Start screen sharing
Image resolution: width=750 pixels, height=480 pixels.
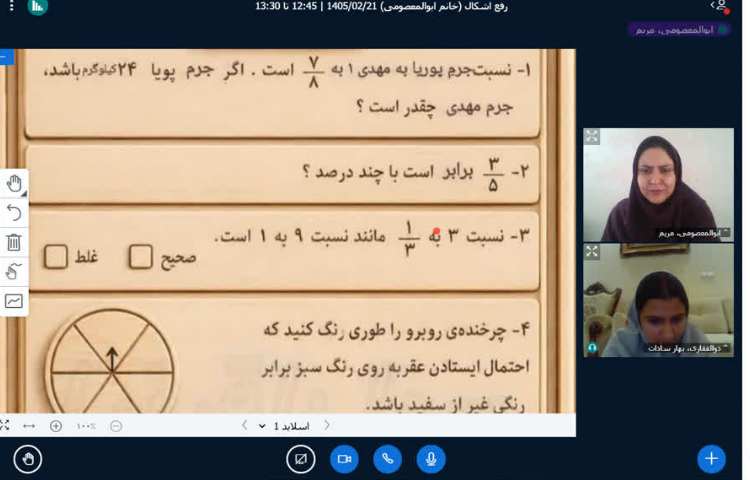[301, 459]
